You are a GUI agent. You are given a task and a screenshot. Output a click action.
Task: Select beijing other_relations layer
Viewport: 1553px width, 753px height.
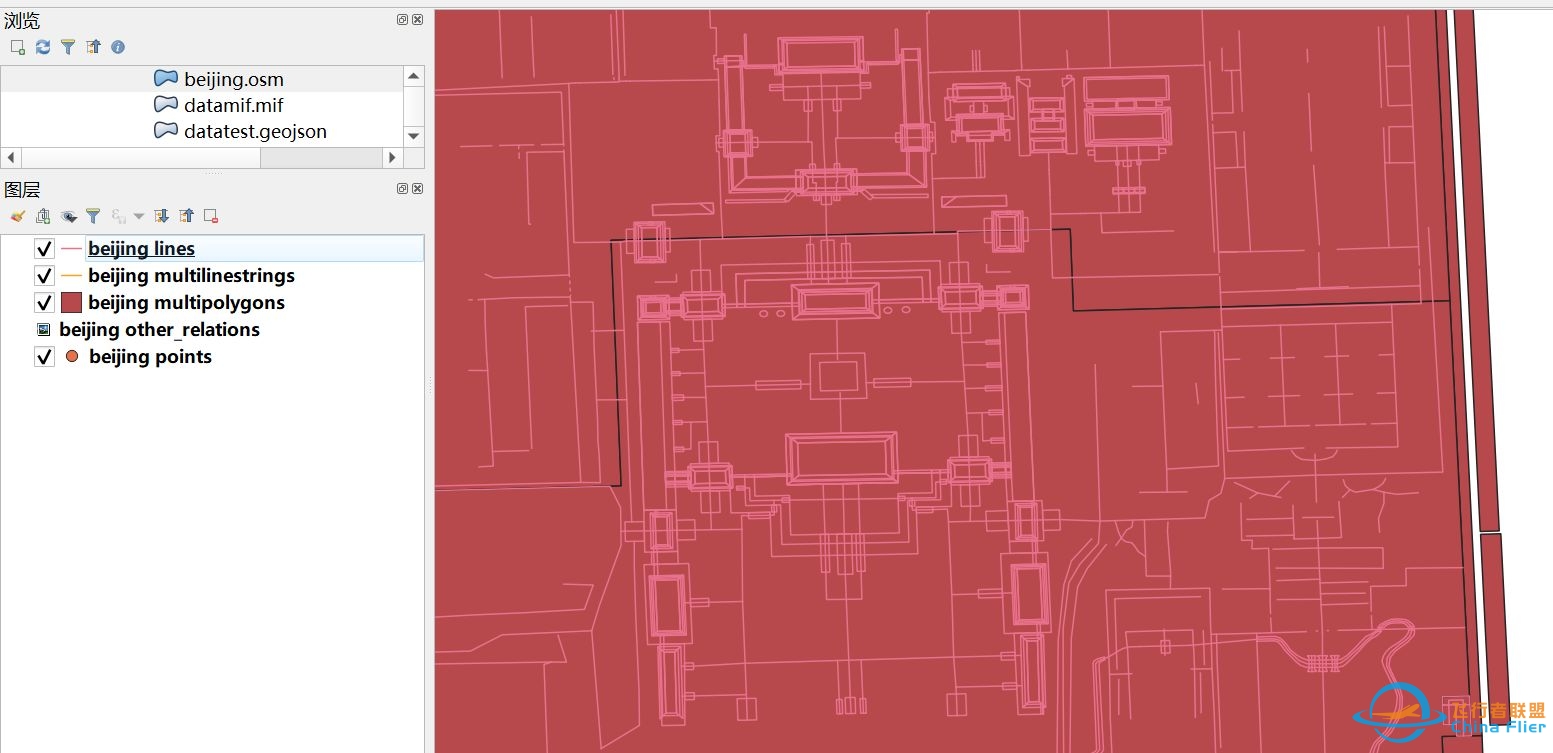click(159, 330)
